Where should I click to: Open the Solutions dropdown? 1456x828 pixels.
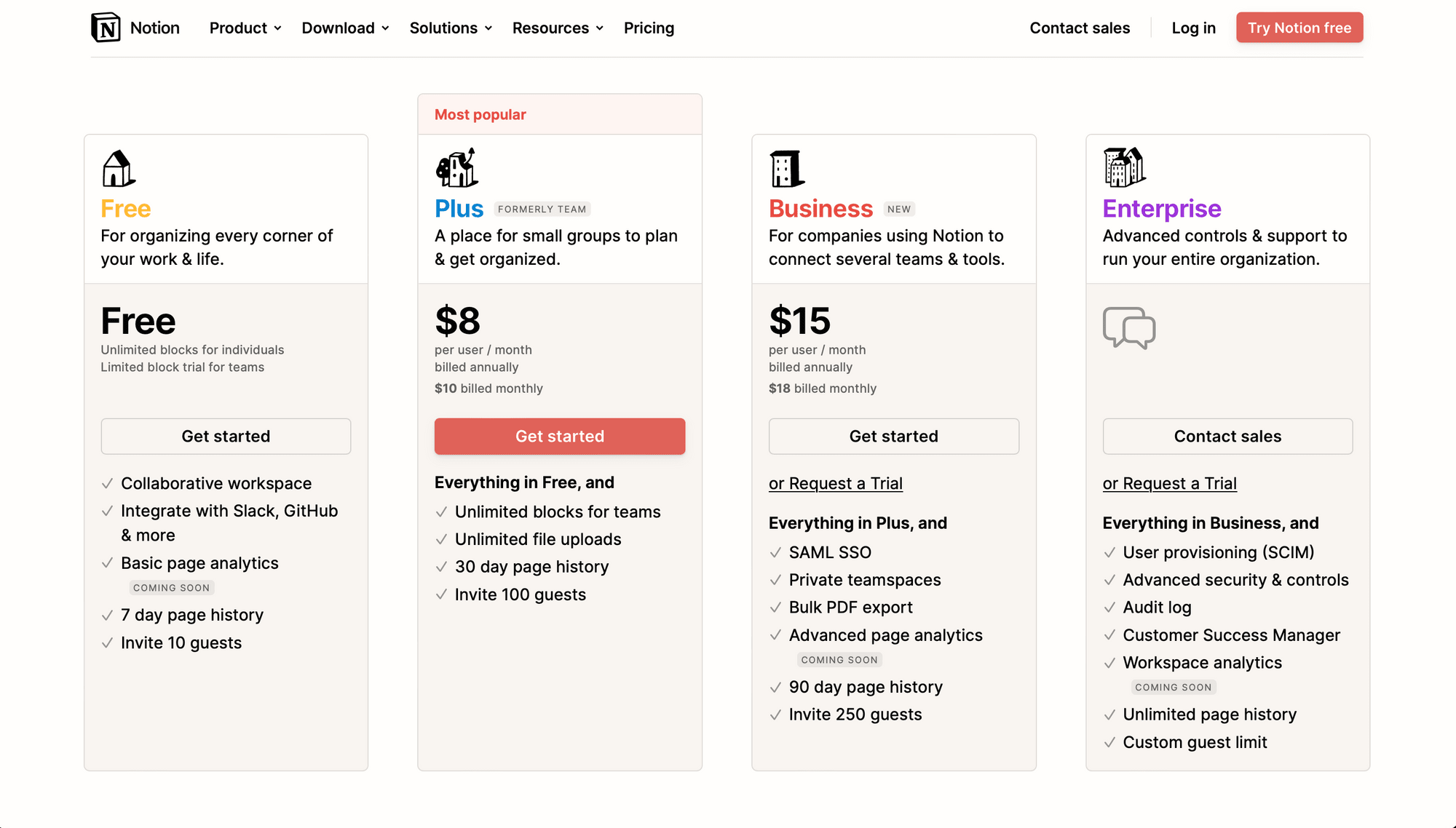451,28
